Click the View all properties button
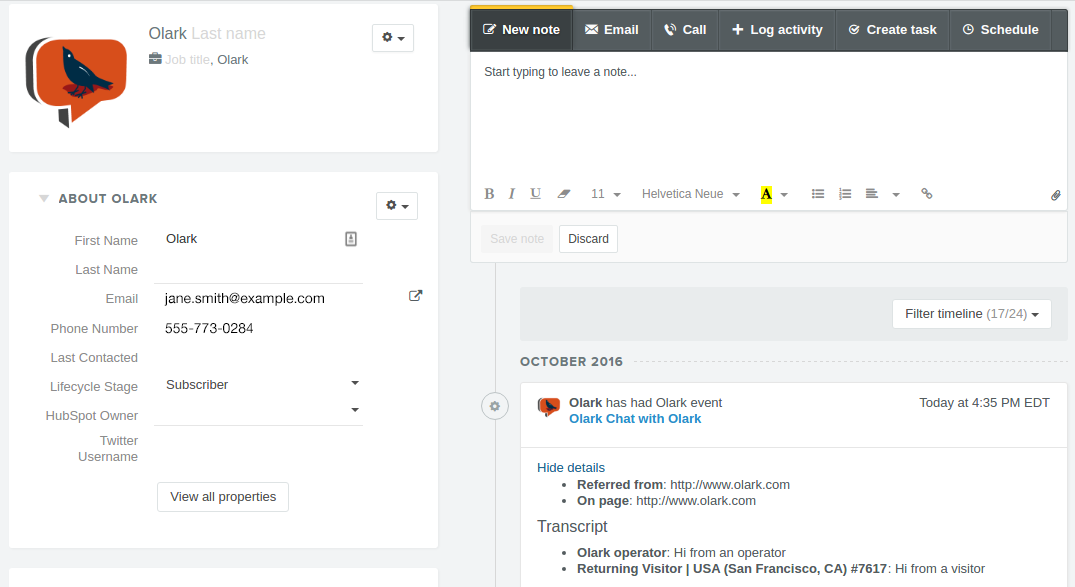Screen dimensions: 1075x587 click(x=222, y=496)
